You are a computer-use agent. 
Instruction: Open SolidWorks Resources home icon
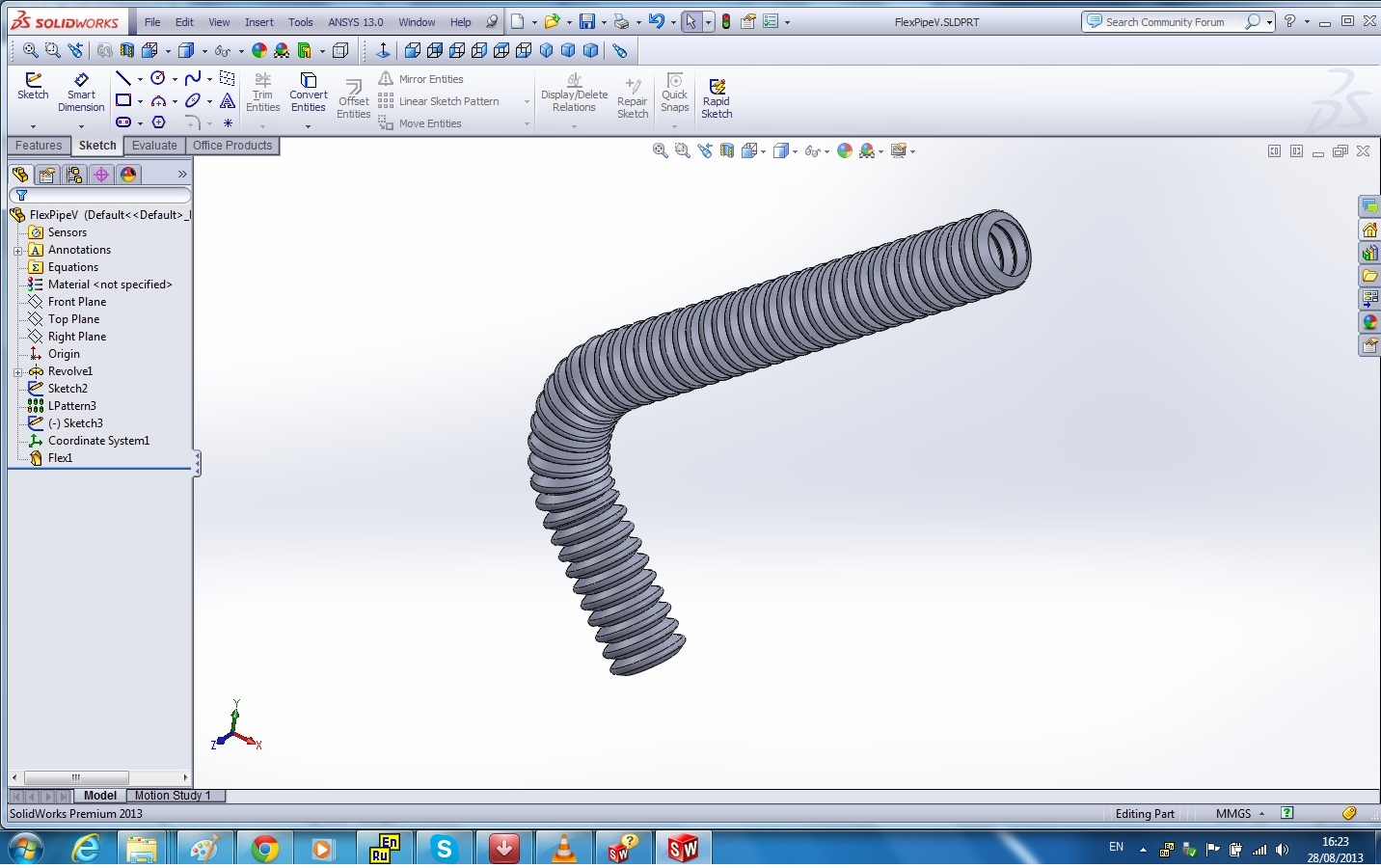tap(1369, 230)
